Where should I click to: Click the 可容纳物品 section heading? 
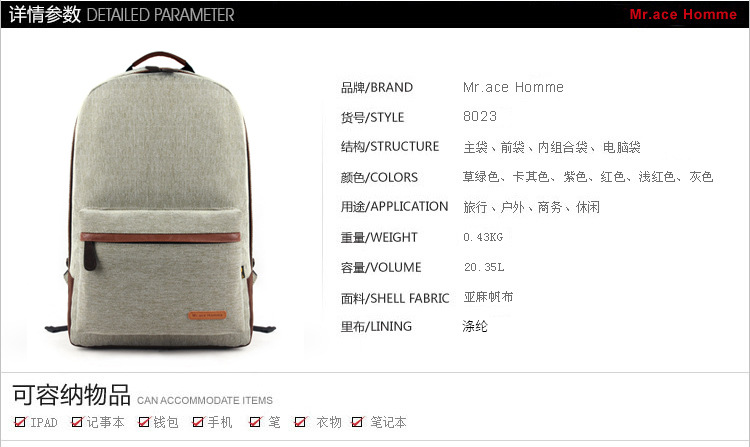pyautogui.click(x=71, y=395)
